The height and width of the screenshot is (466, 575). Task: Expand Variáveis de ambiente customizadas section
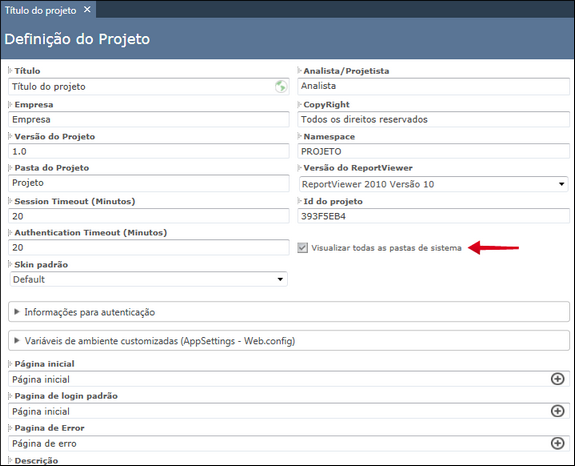(289, 341)
